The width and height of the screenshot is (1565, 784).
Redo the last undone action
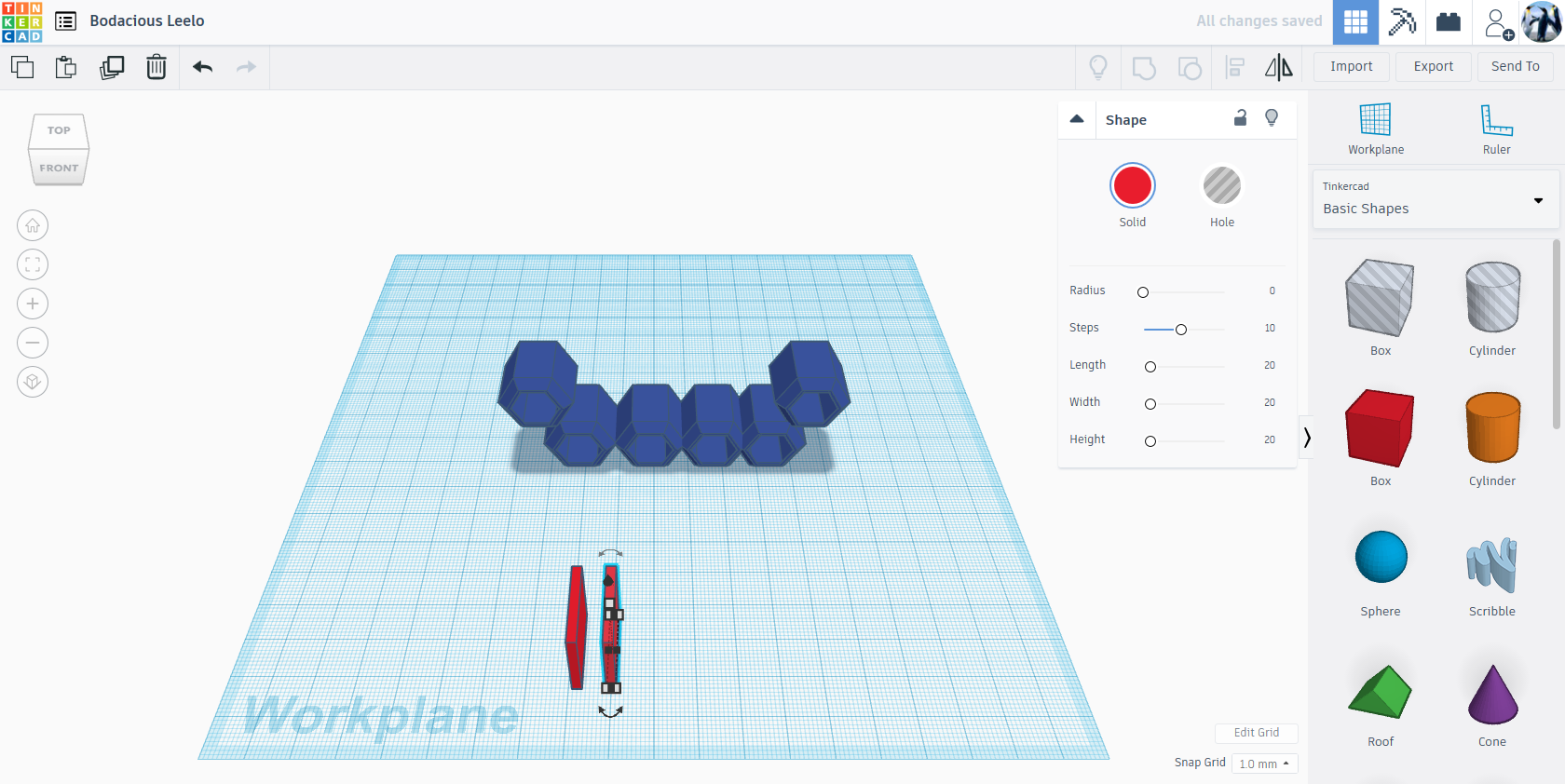tap(246, 67)
